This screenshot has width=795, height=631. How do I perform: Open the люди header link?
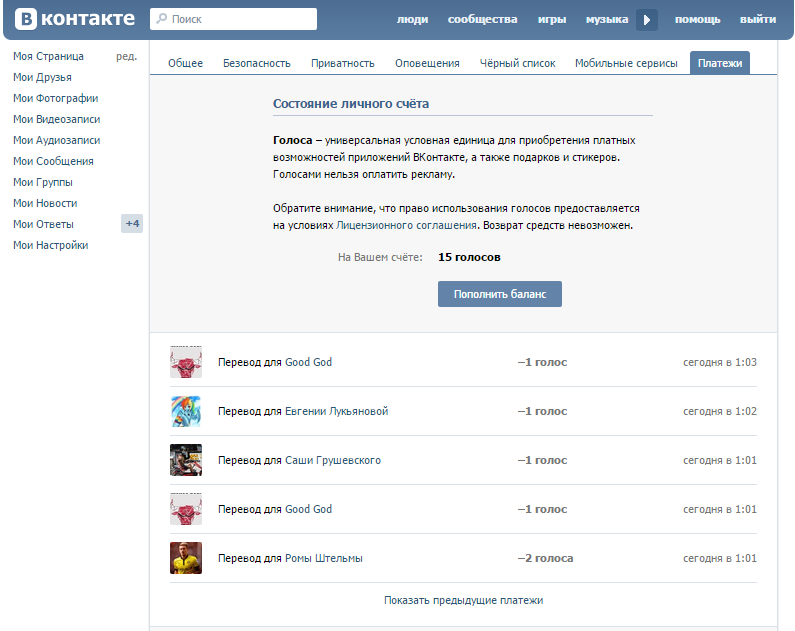pyautogui.click(x=412, y=19)
